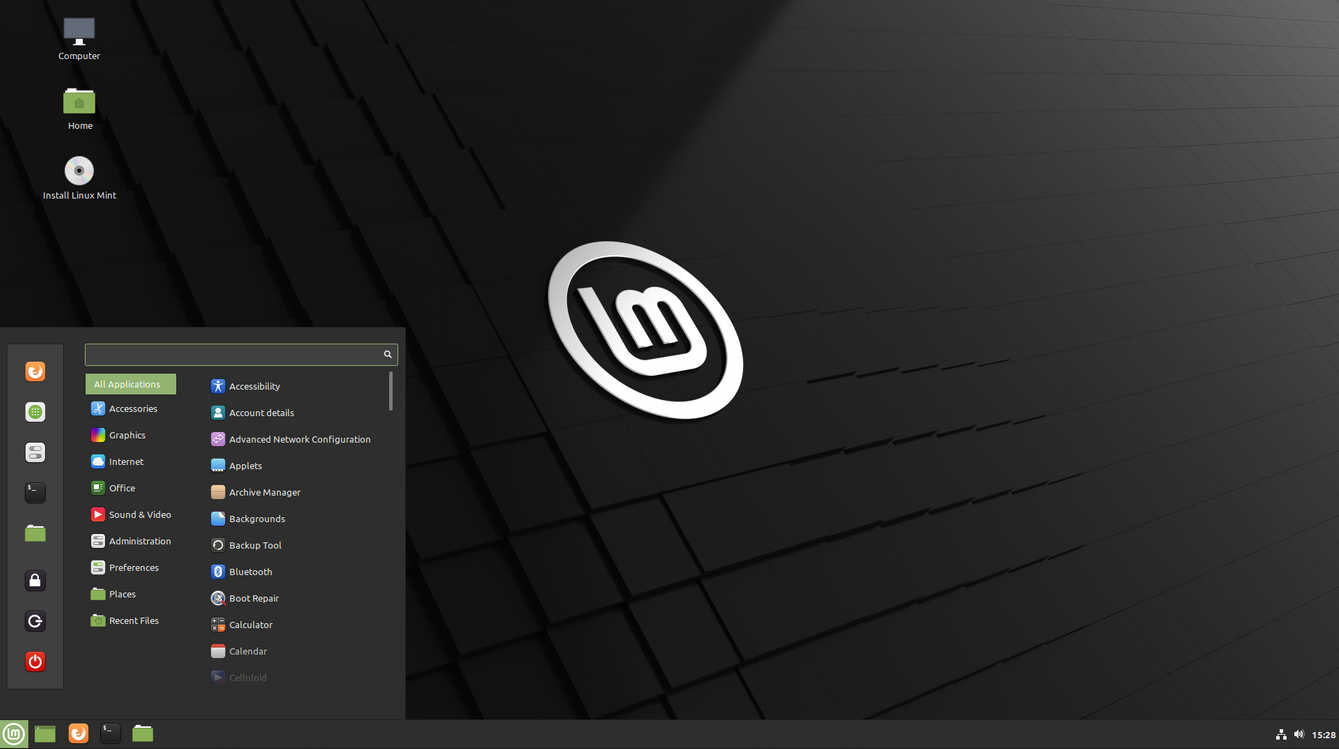This screenshot has width=1339, height=749.
Task: Click the search magnifier icon in menu
Action: tap(388, 354)
